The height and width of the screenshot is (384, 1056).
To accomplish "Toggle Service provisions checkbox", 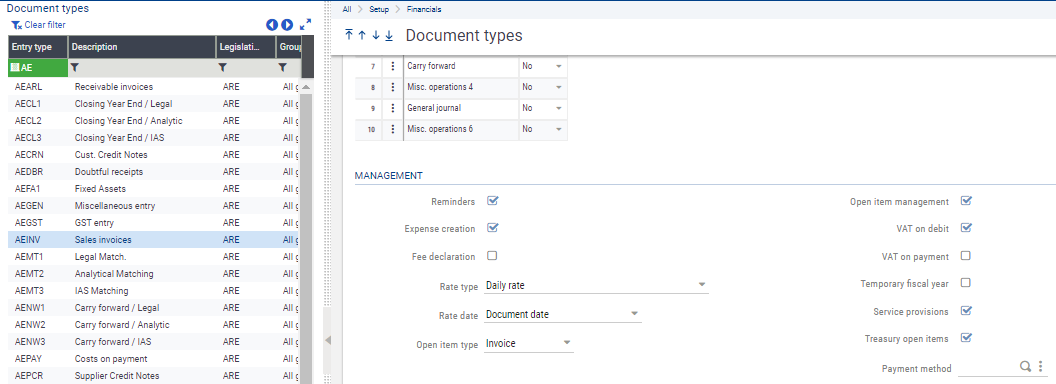I will tap(966, 311).
